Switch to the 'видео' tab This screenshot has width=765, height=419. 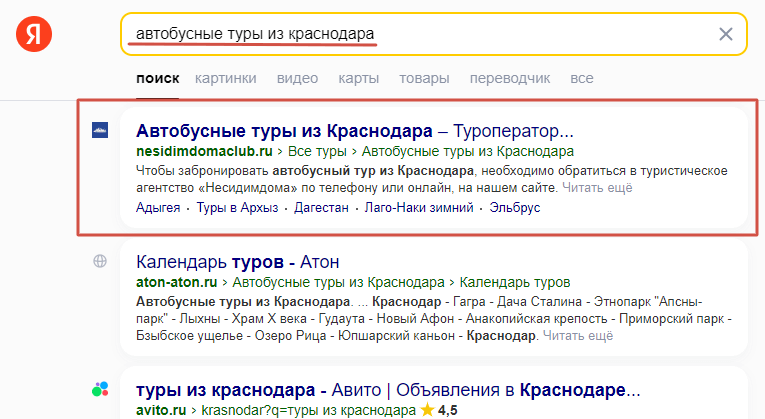click(x=297, y=79)
